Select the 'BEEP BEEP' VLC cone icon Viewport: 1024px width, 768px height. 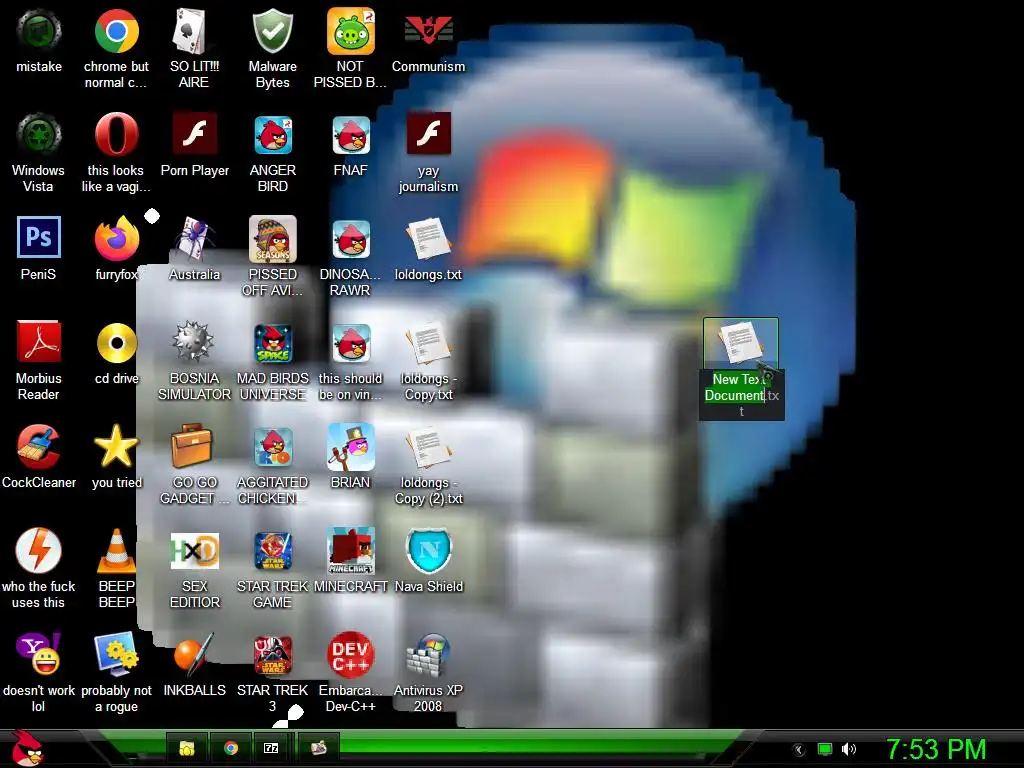(116, 551)
